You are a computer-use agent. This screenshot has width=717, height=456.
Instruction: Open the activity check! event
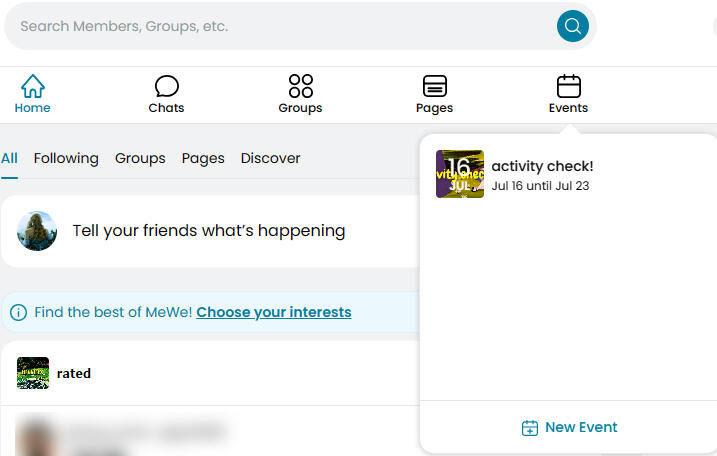point(542,167)
